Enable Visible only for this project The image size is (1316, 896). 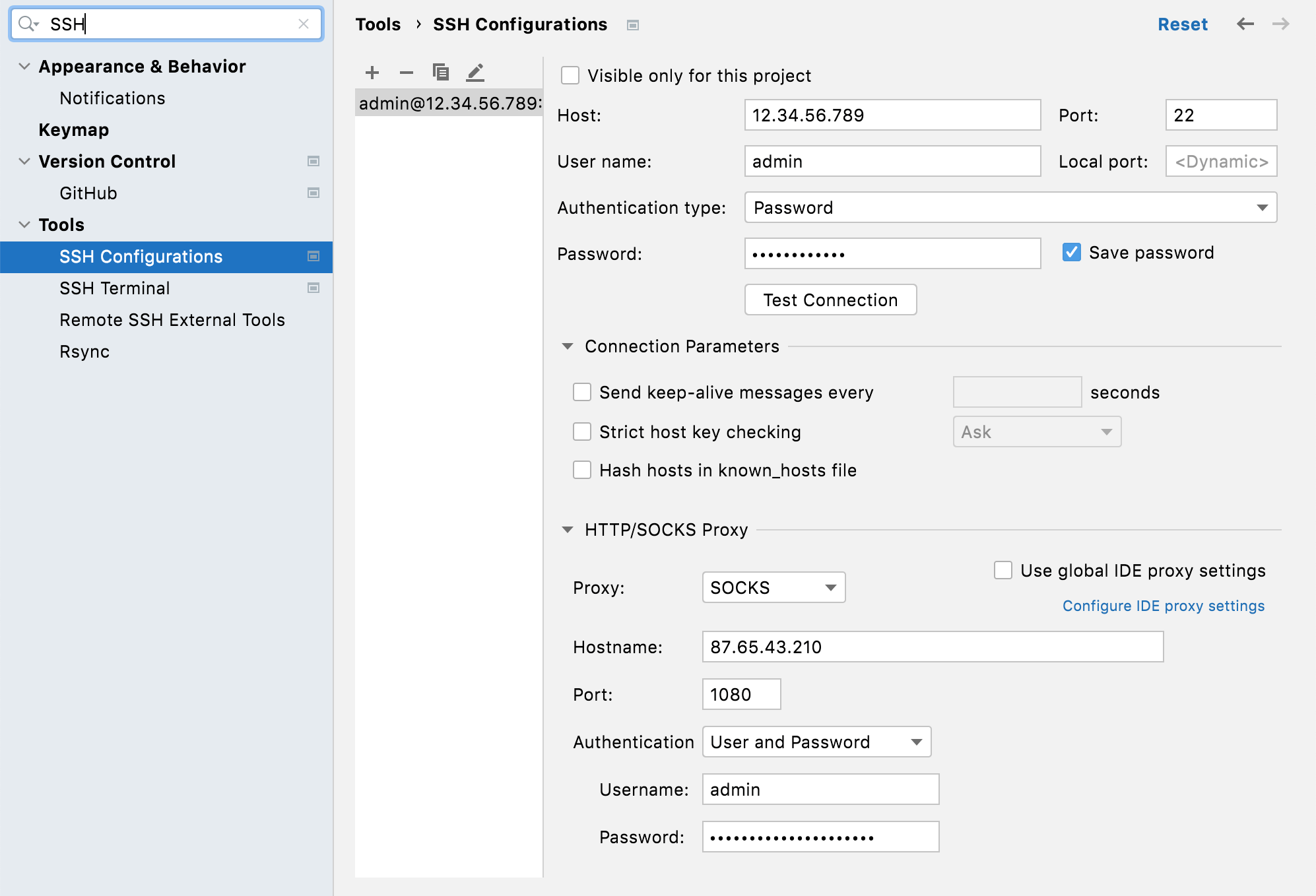tap(570, 76)
